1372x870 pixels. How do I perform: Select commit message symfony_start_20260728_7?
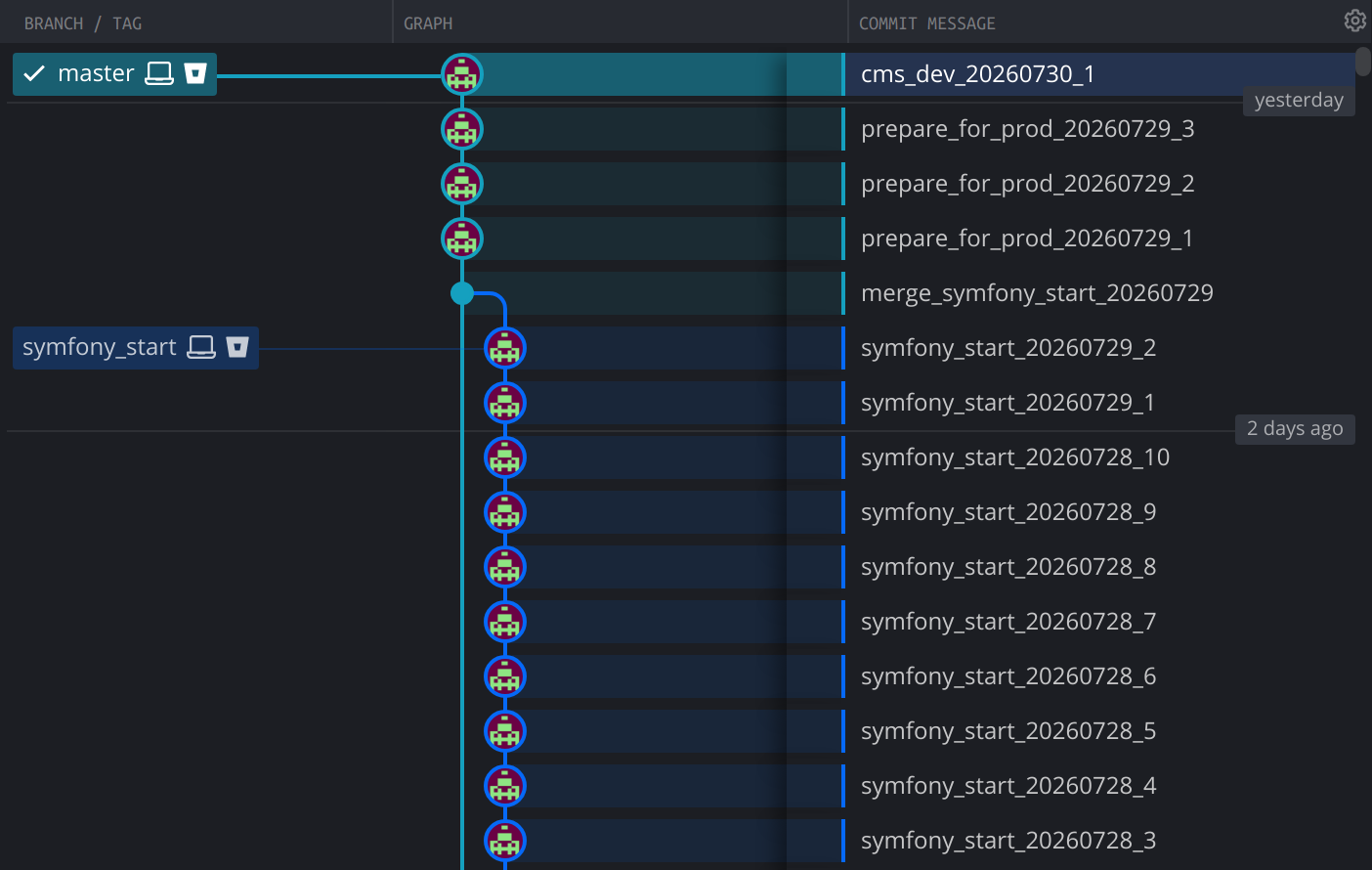coord(1008,622)
